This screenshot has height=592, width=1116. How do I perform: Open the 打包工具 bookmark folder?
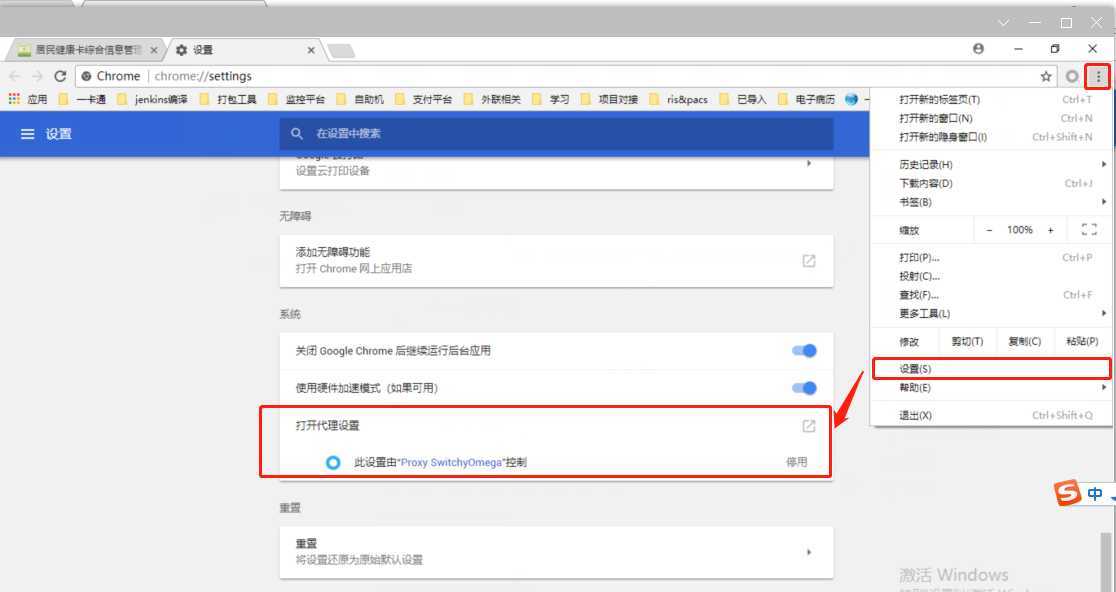[228, 99]
